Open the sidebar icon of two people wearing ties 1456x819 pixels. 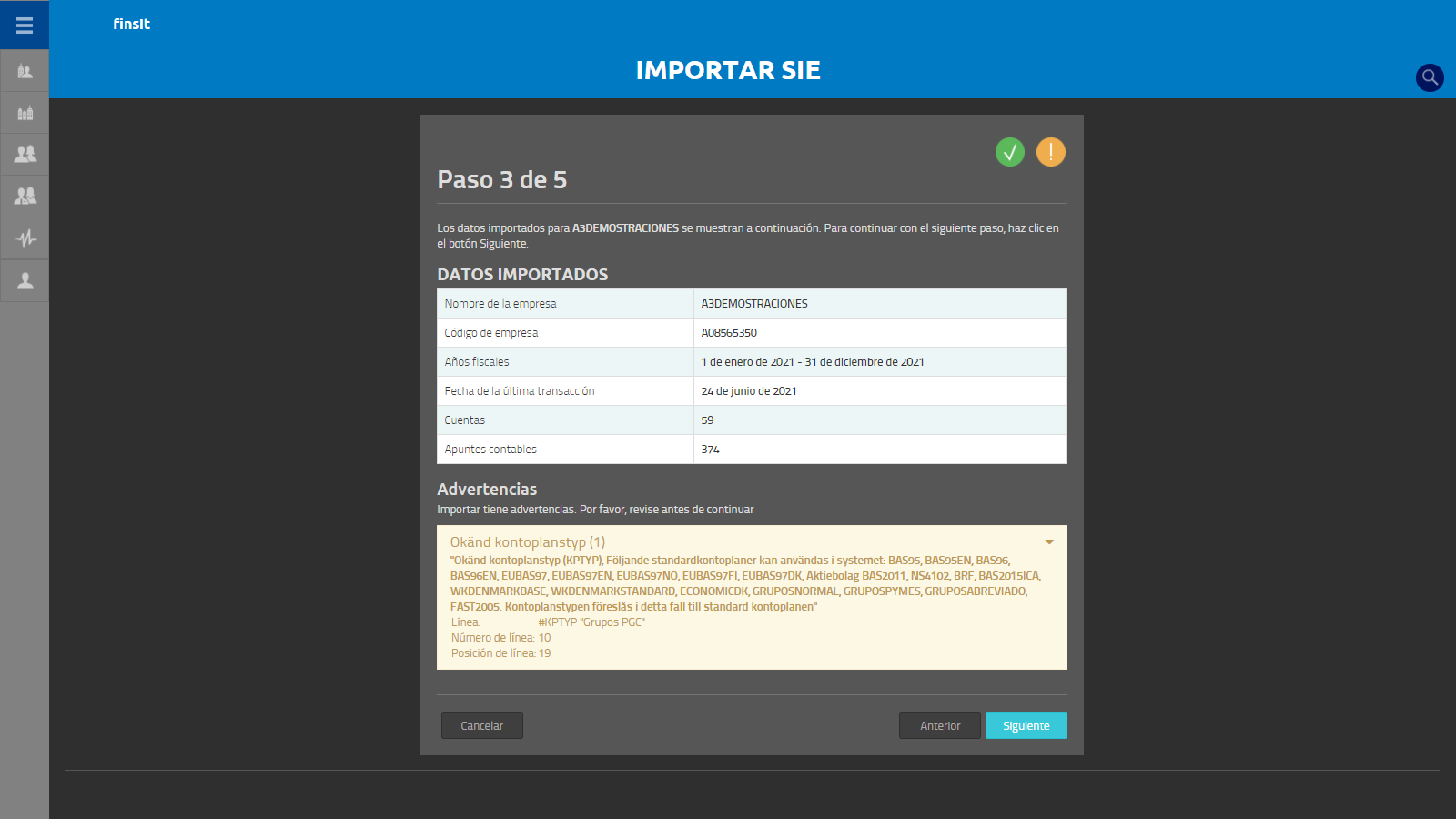(x=25, y=196)
